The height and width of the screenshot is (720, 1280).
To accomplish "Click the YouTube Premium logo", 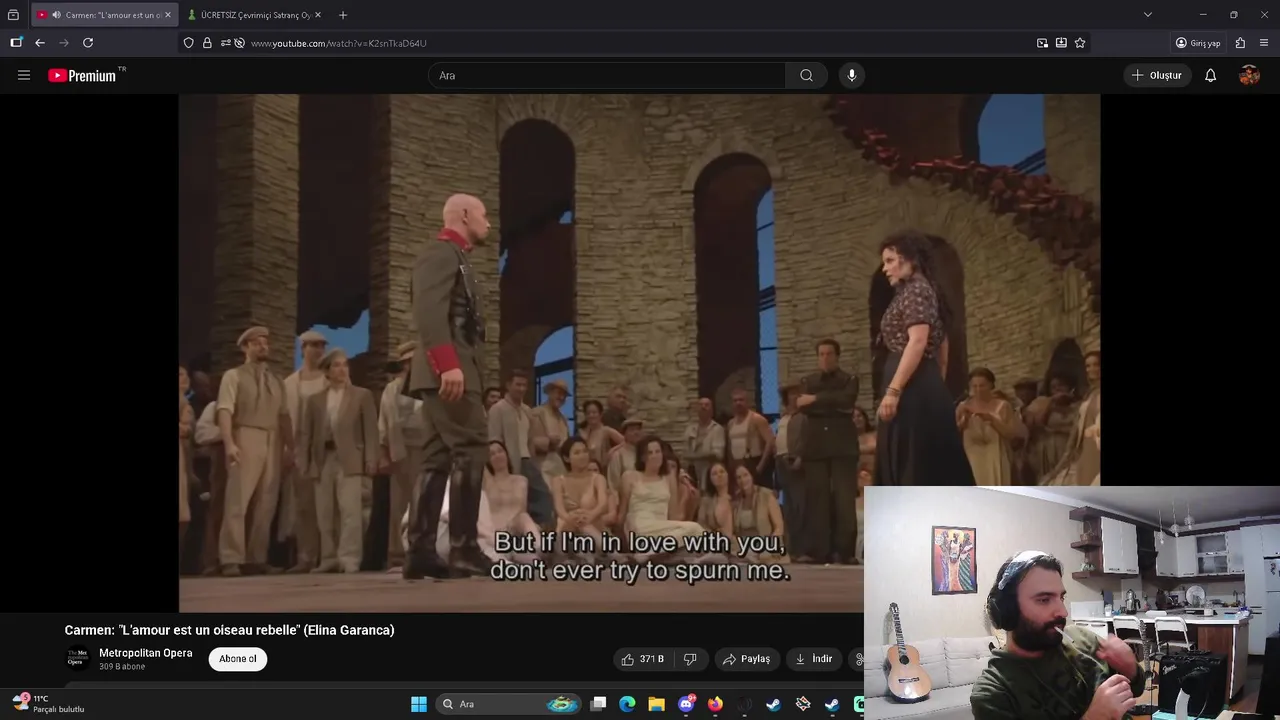I will [x=82, y=75].
